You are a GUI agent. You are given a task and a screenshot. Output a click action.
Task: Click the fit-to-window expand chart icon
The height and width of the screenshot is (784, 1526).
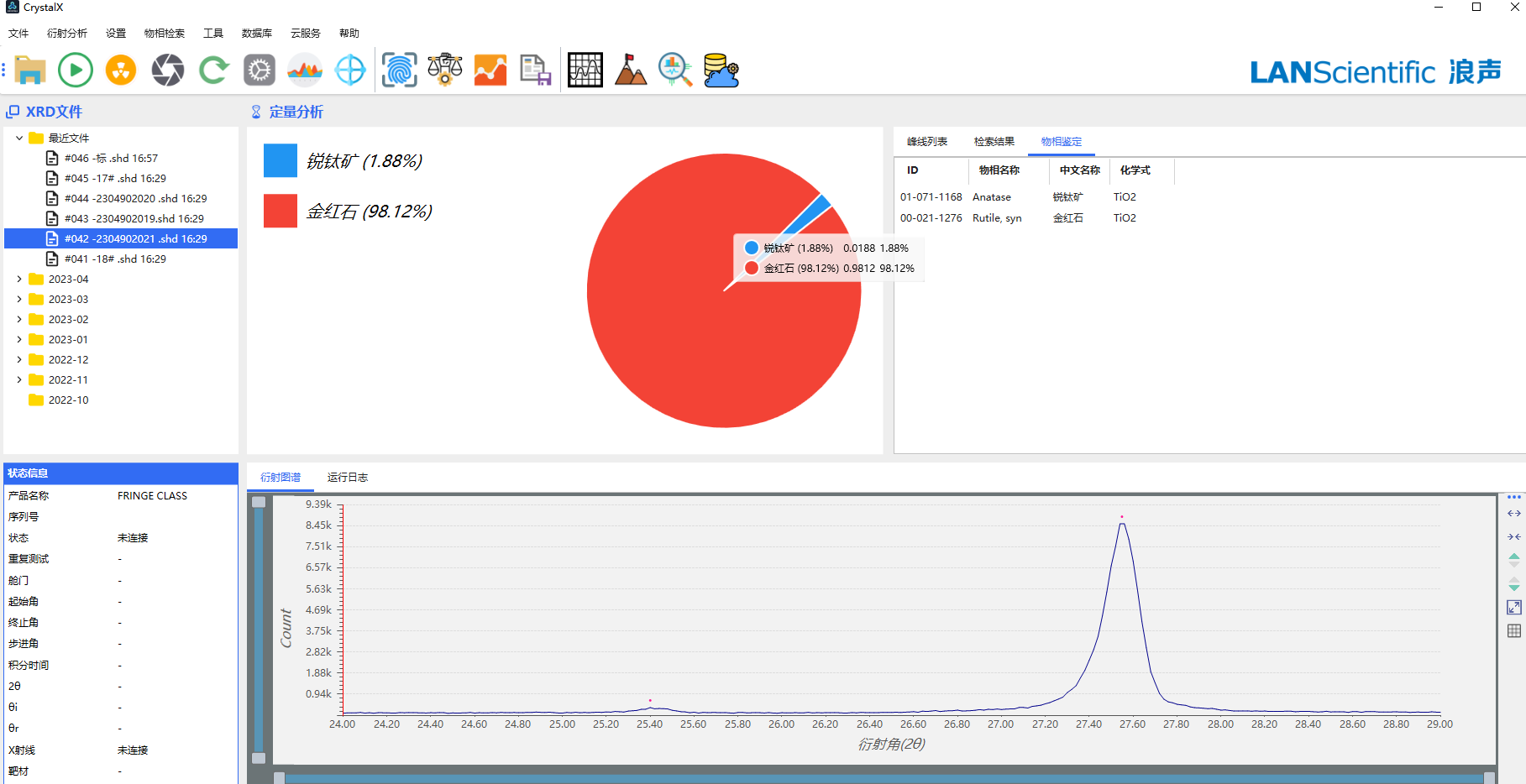pos(1513,608)
